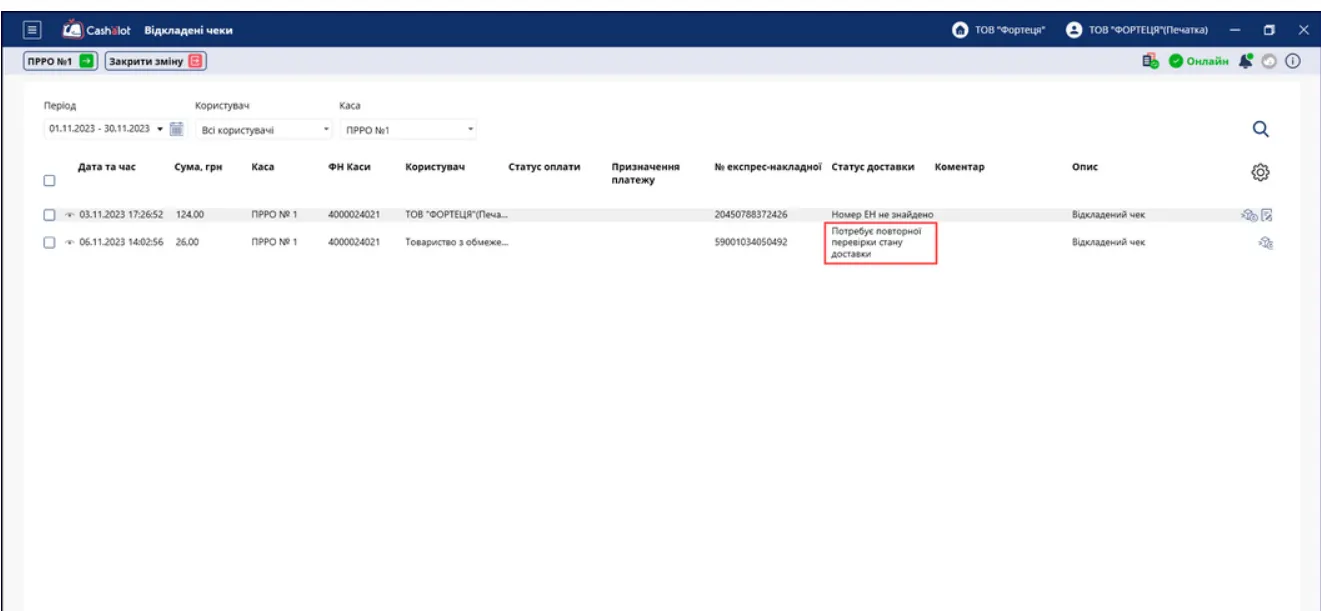Open the Всі користувачі dropdown

click(x=264, y=130)
